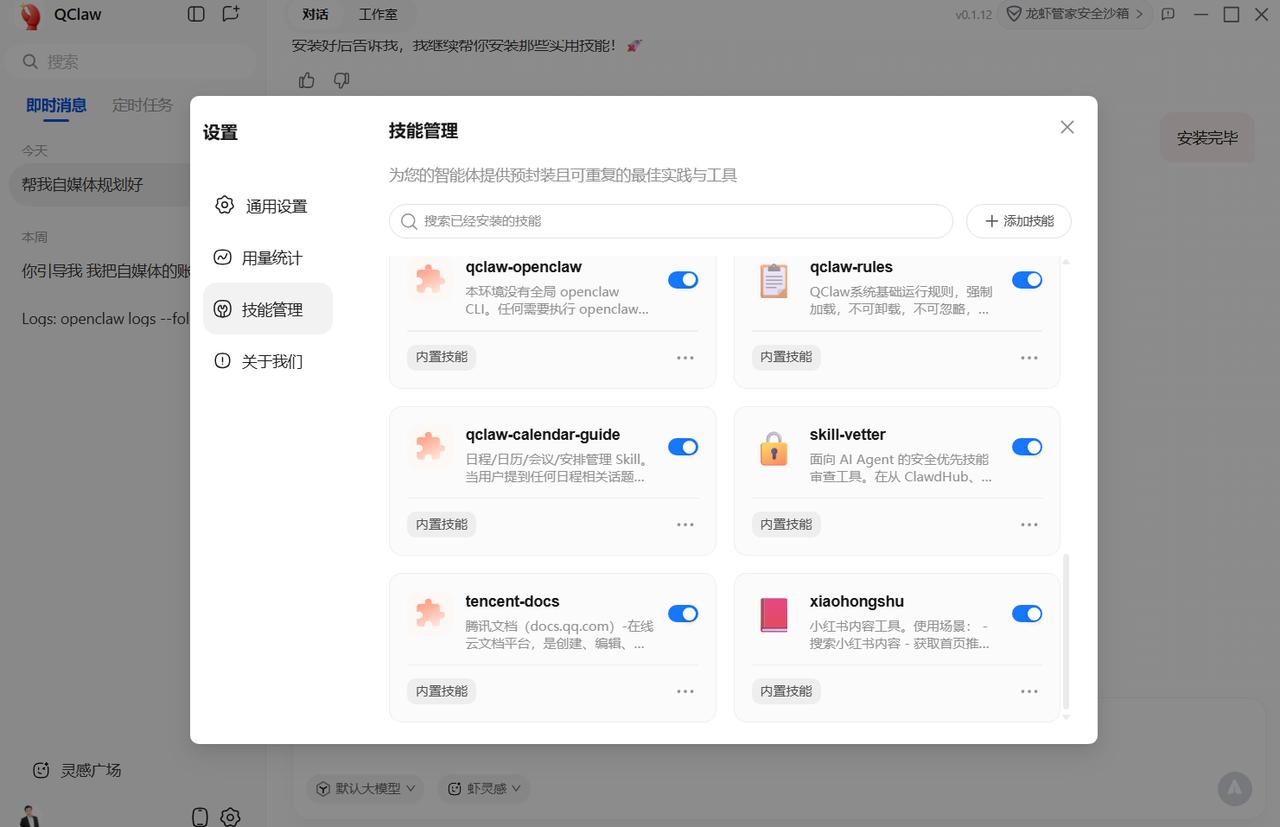Viewport: 1280px width, 827px height.
Task: Open 关于我们 in settings sidebar
Action: point(268,361)
